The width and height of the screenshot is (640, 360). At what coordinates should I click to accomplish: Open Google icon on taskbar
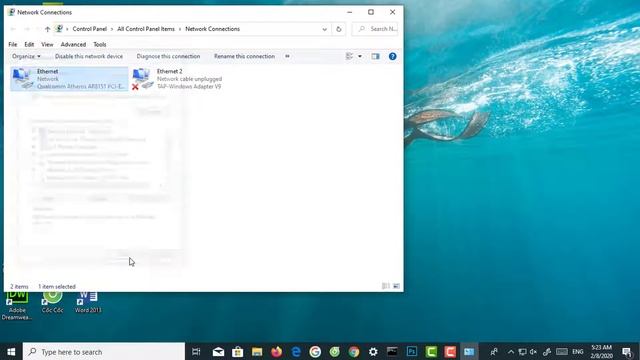pyautogui.click(x=315, y=352)
